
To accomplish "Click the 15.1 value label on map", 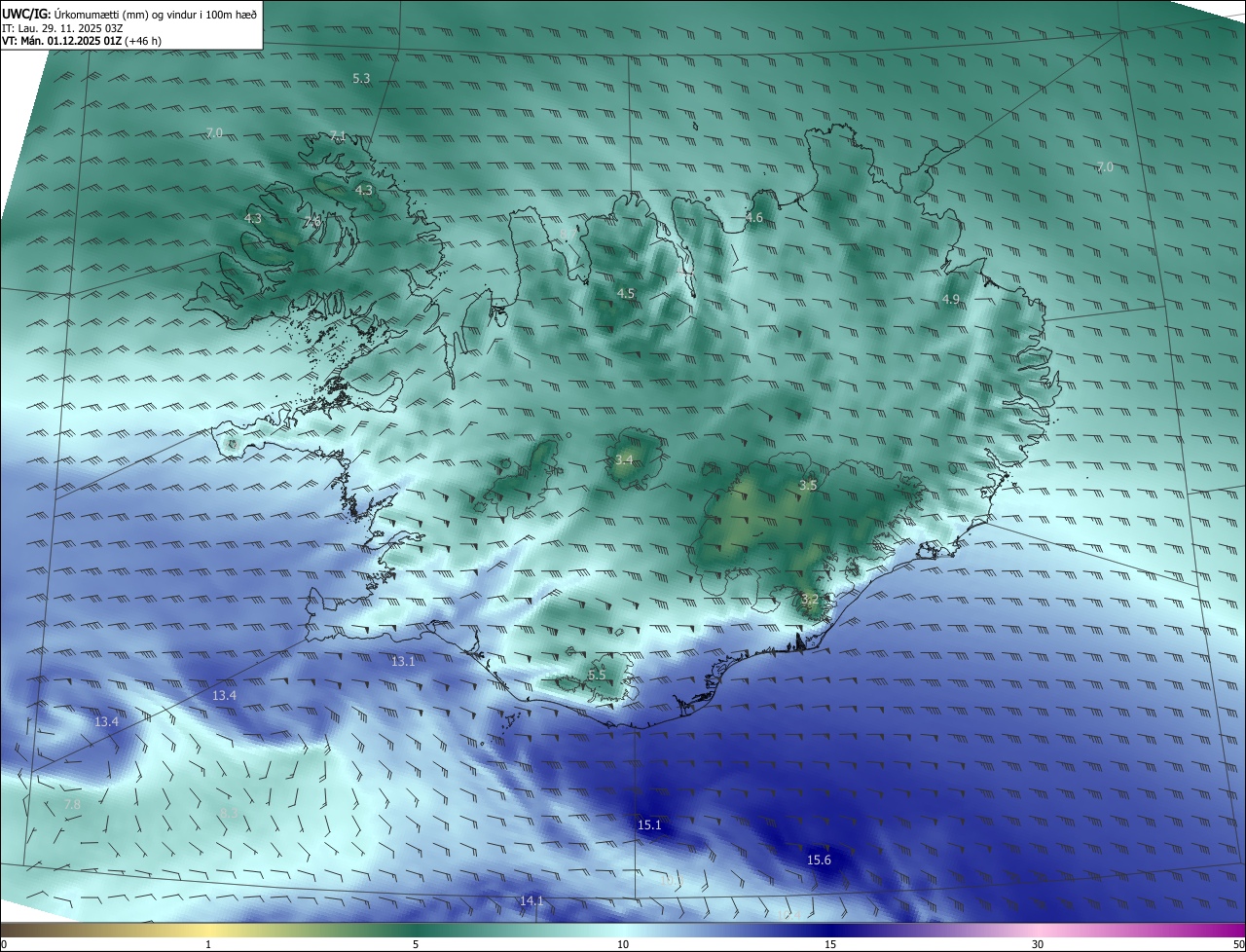I will pos(649,824).
